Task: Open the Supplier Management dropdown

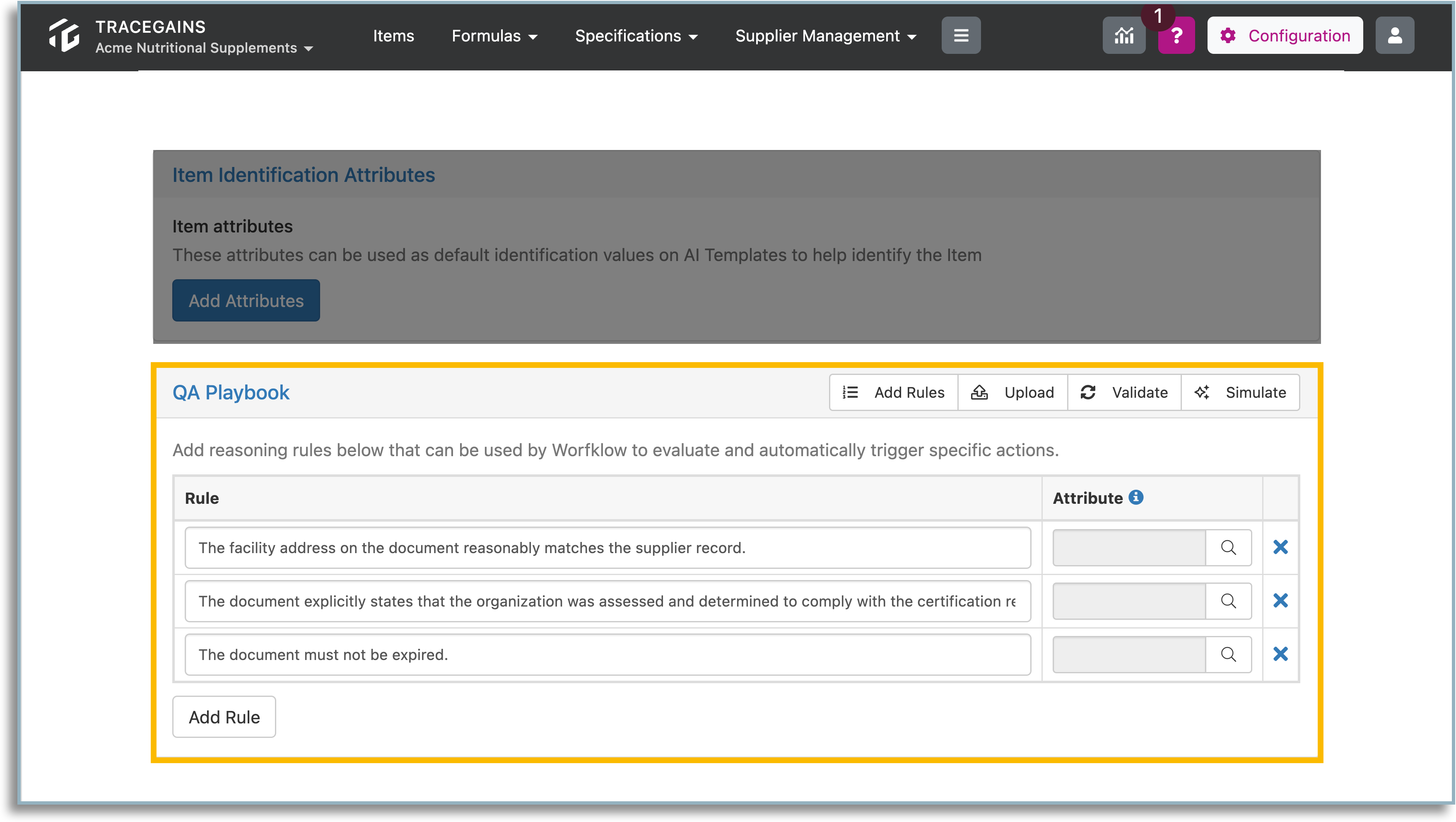Action: [x=826, y=36]
